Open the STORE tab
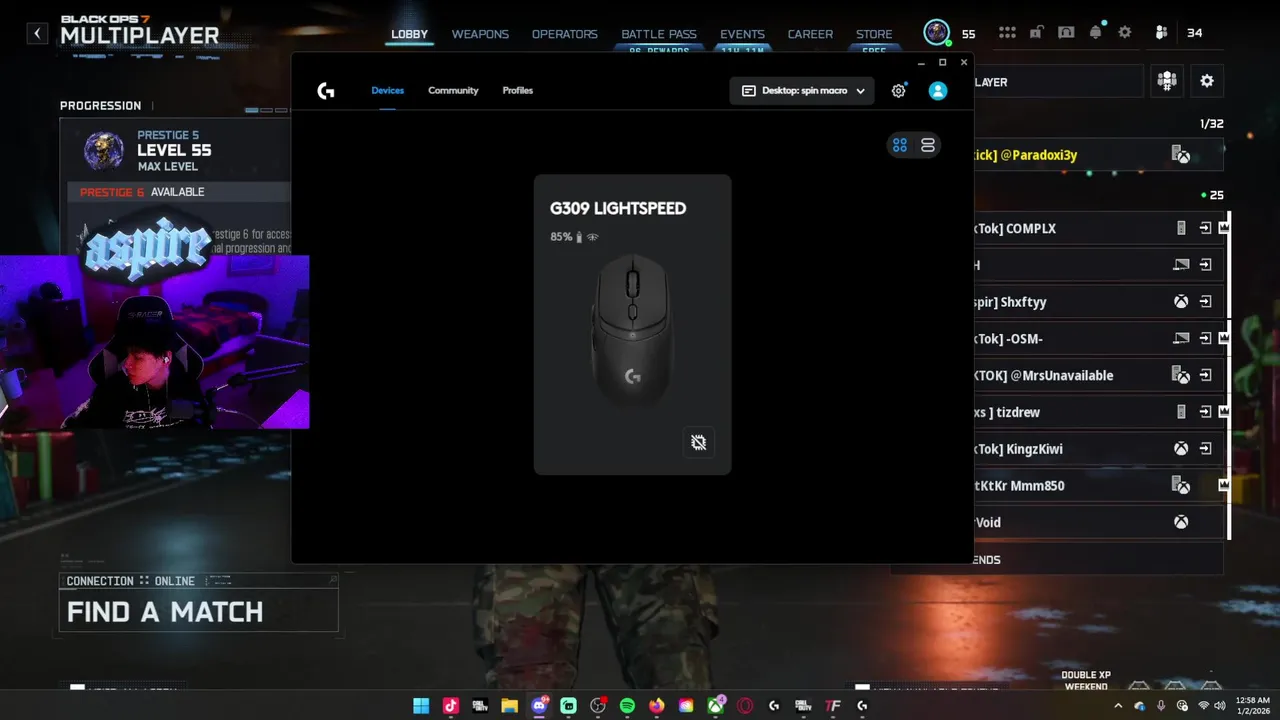This screenshot has height=720, width=1280. tap(874, 34)
